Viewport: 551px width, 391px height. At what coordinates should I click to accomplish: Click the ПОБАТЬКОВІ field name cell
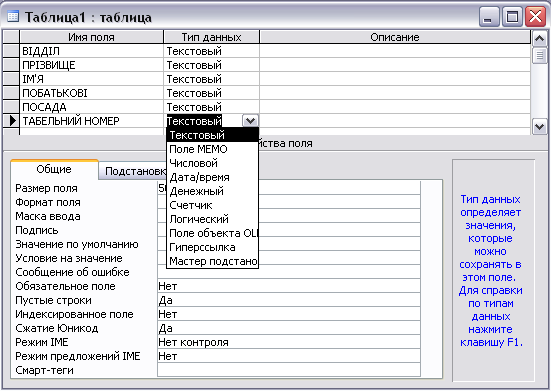click(x=91, y=93)
